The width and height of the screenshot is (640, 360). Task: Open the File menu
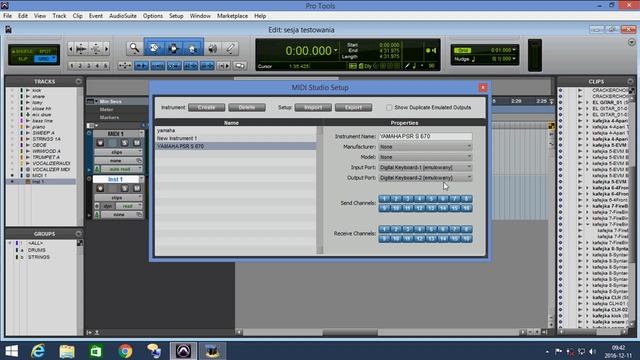pos(8,16)
